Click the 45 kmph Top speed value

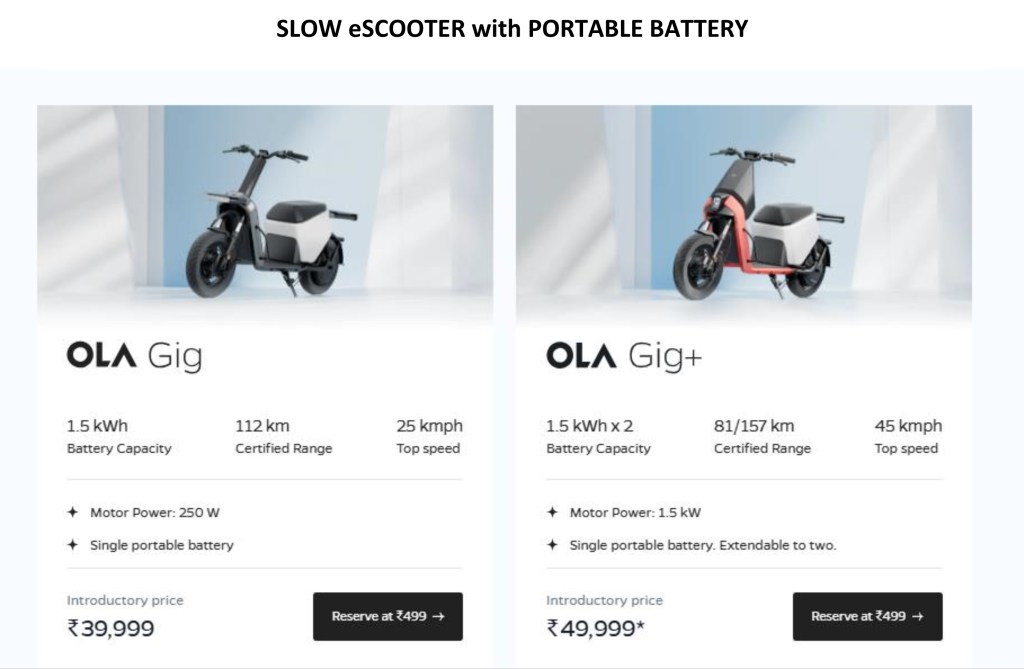click(908, 426)
